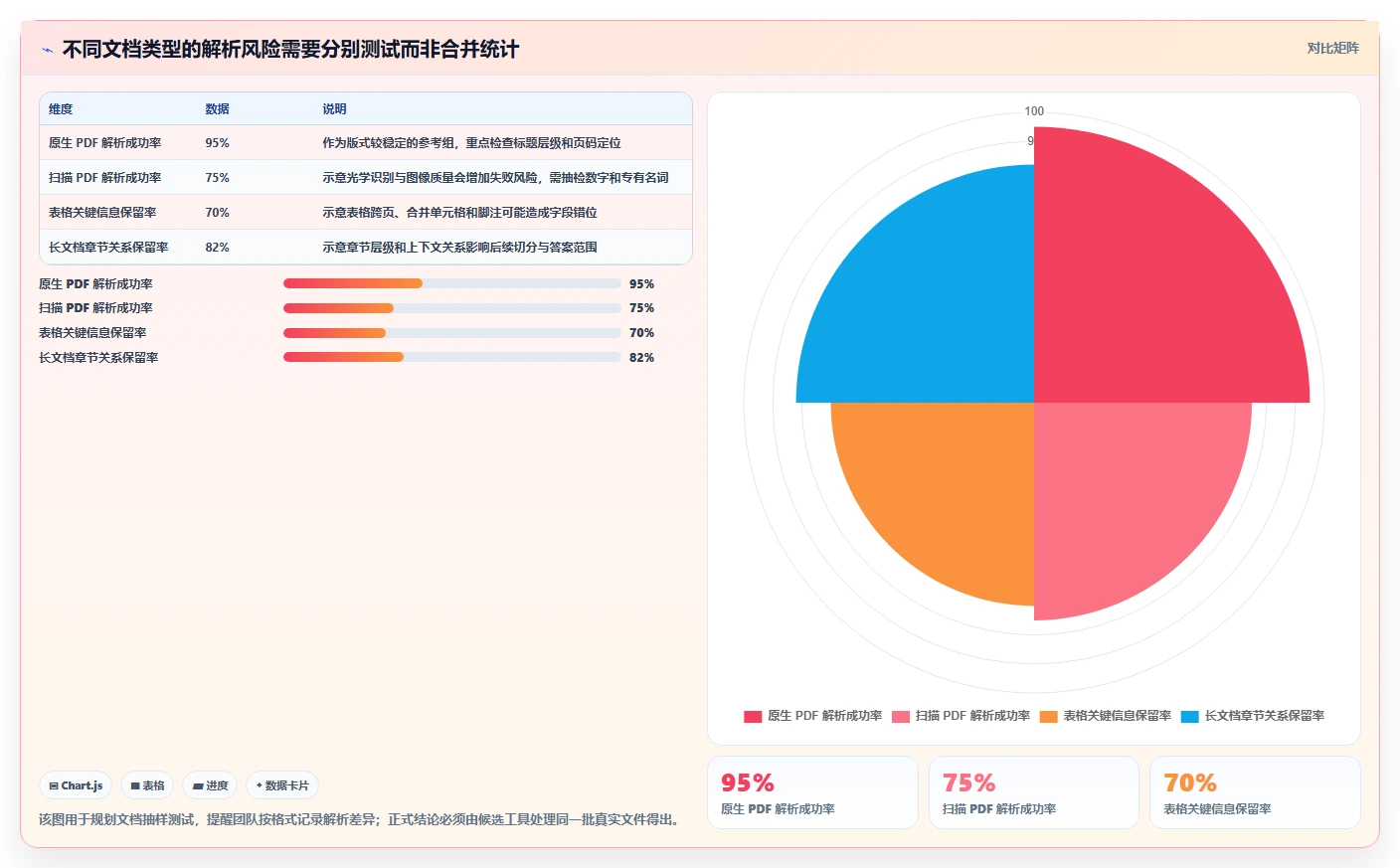Toggle legend item 扫描 PDF 解析成功率
Screen dimensions: 1400x868
coord(961,716)
